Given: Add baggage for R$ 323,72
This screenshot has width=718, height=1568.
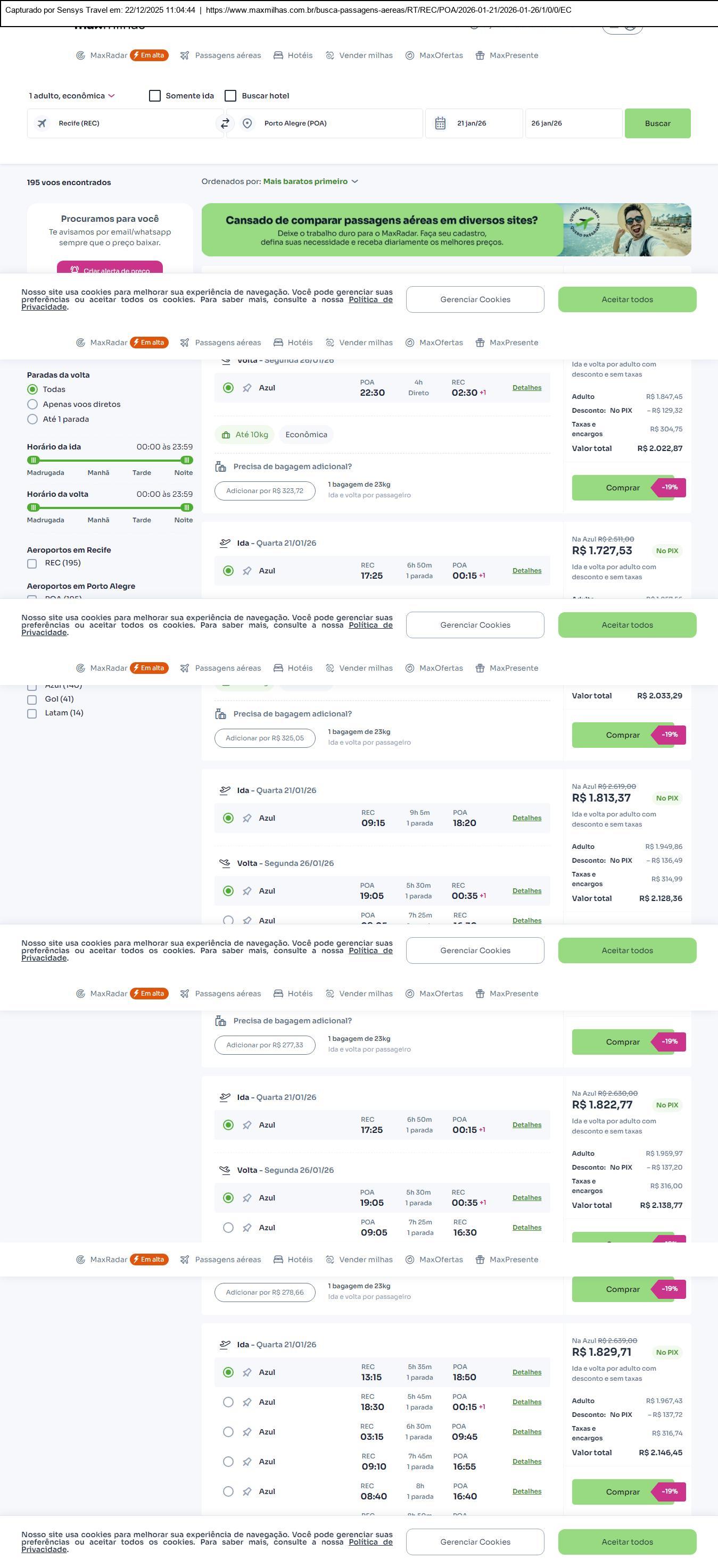Looking at the screenshot, I should [265, 491].
